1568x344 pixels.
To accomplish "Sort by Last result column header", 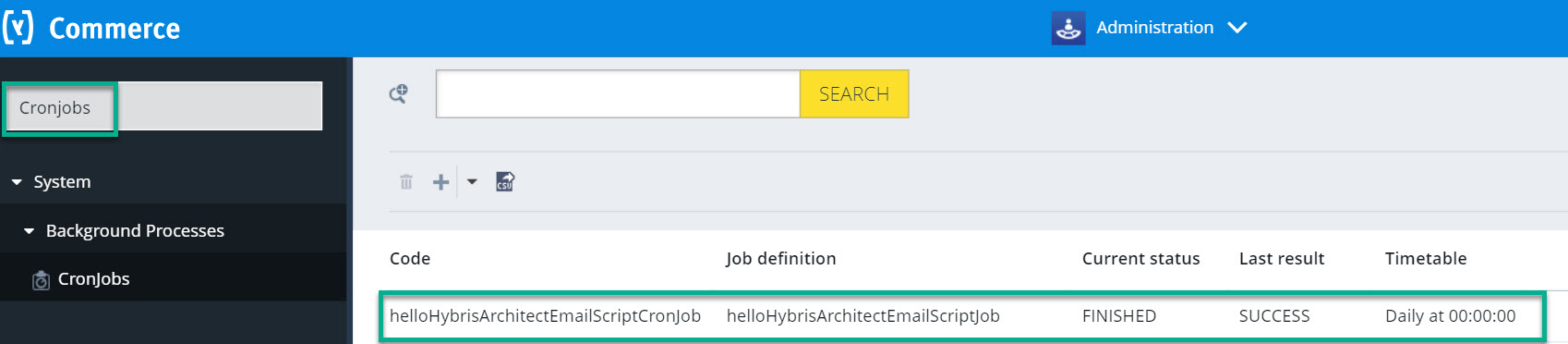I will (1282, 259).
